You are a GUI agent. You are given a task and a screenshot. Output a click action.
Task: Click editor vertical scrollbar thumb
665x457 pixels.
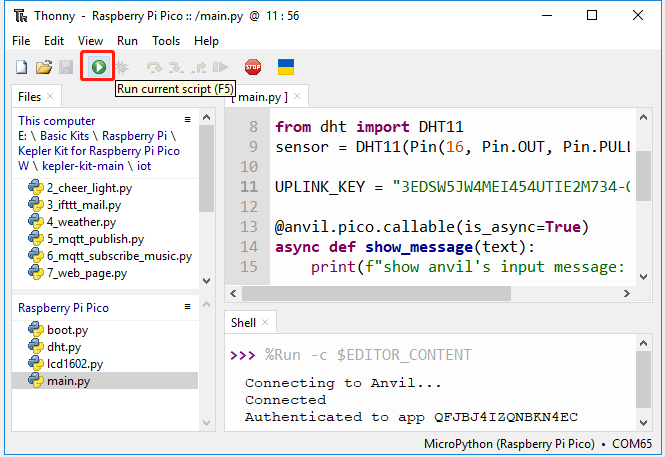(x=643, y=176)
